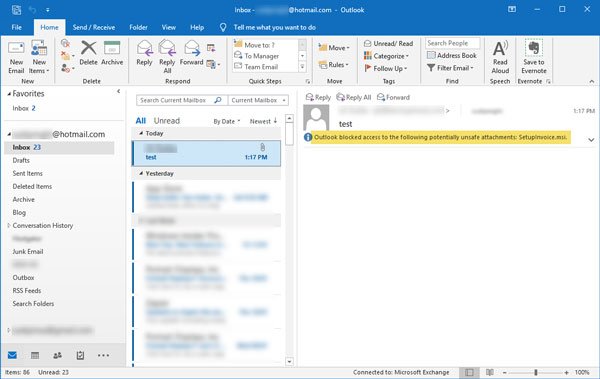Image resolution: width=600 pixels, height=379 pixels.
Task: Switch to People view icon
Action: point(57,355)
